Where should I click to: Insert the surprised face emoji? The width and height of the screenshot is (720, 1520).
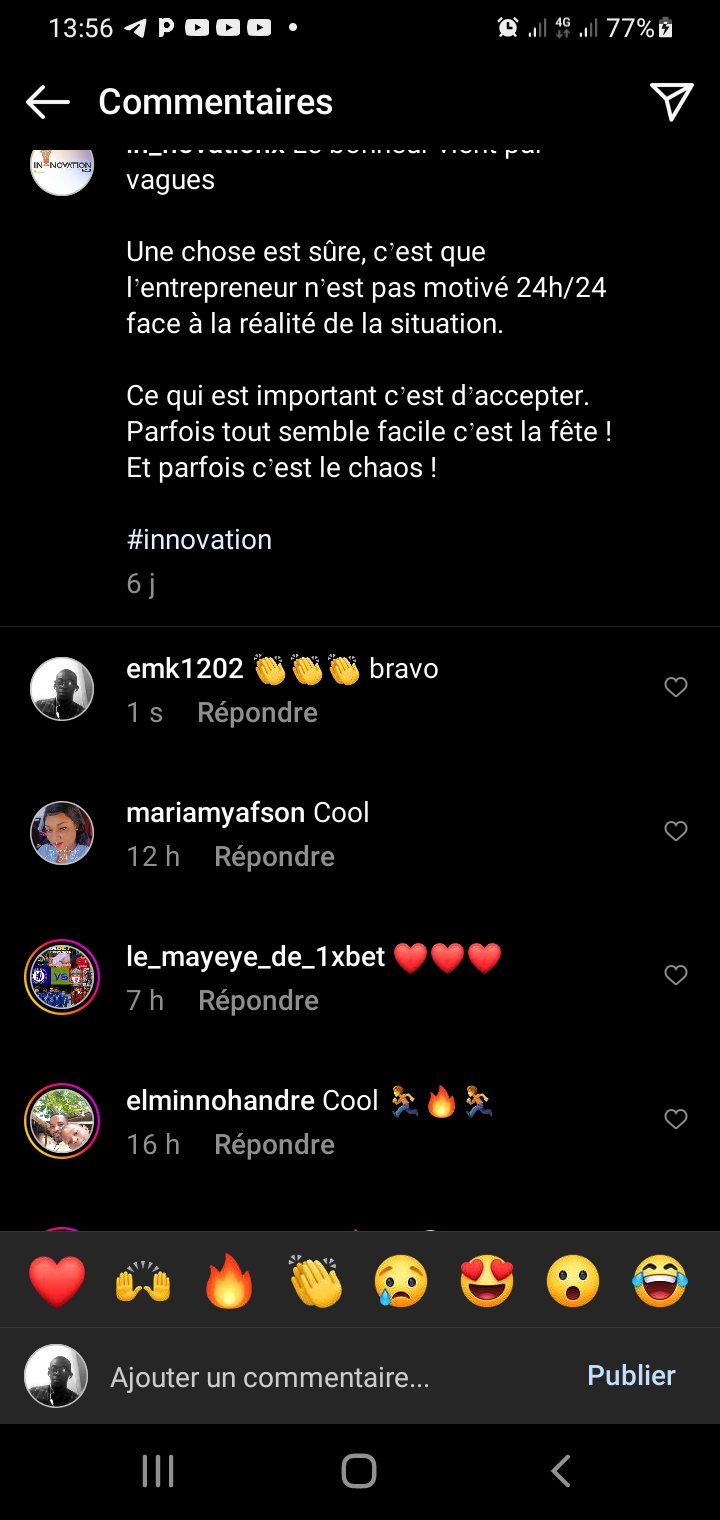click(573, 1281)
